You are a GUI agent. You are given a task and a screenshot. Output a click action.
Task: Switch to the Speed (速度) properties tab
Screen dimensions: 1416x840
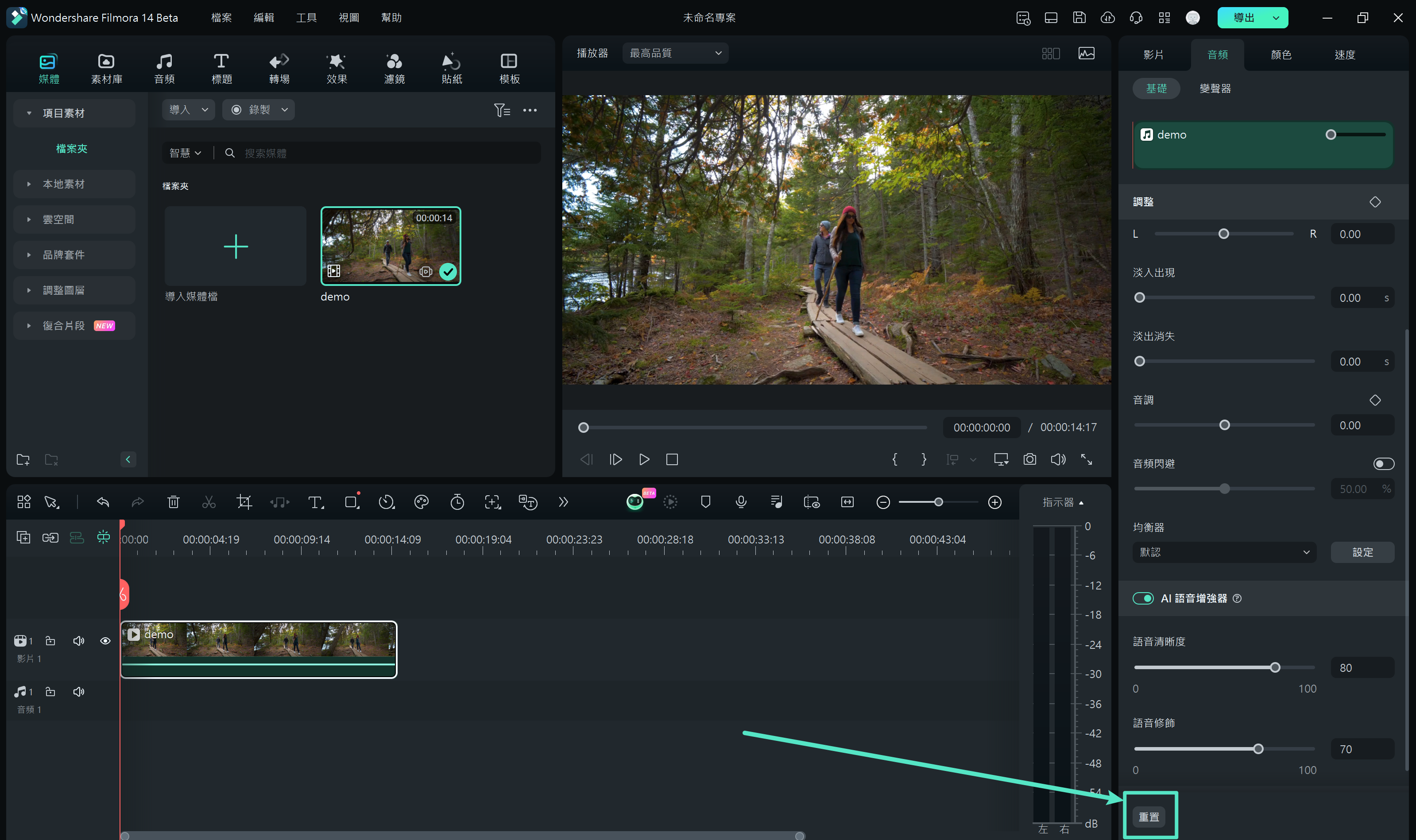(x=1345, y=55)
